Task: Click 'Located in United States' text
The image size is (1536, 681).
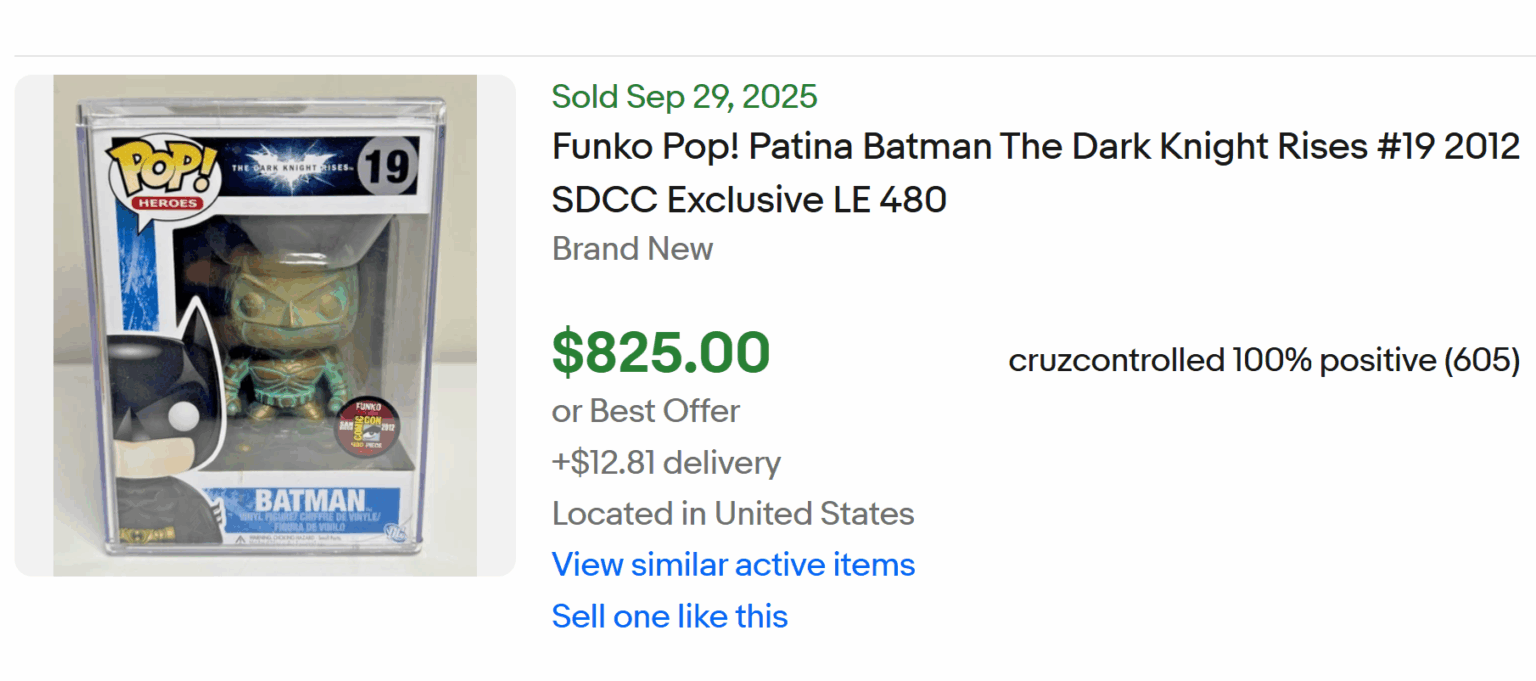Action: [x=733, y=513]
